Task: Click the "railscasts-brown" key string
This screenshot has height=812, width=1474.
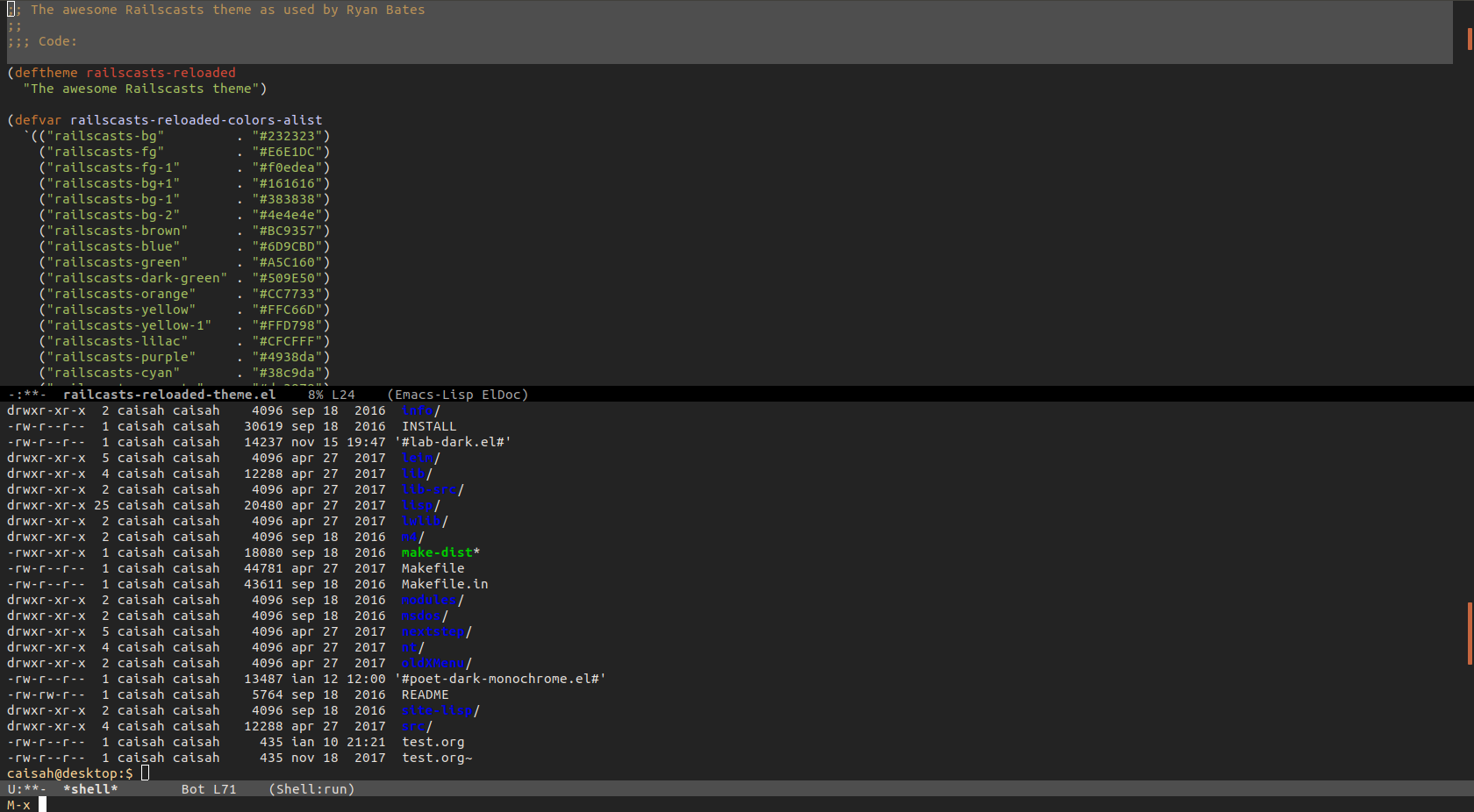Action: click(x=118, y=231)
